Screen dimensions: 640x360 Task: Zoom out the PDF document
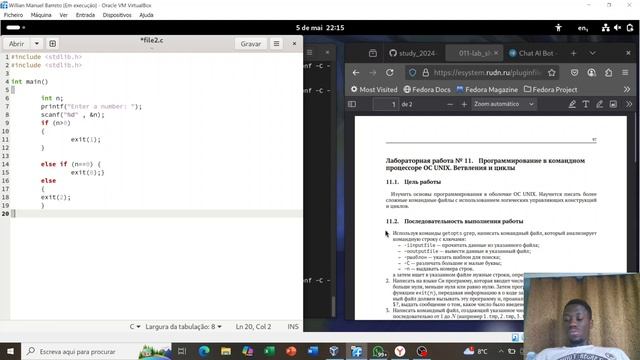450,104
